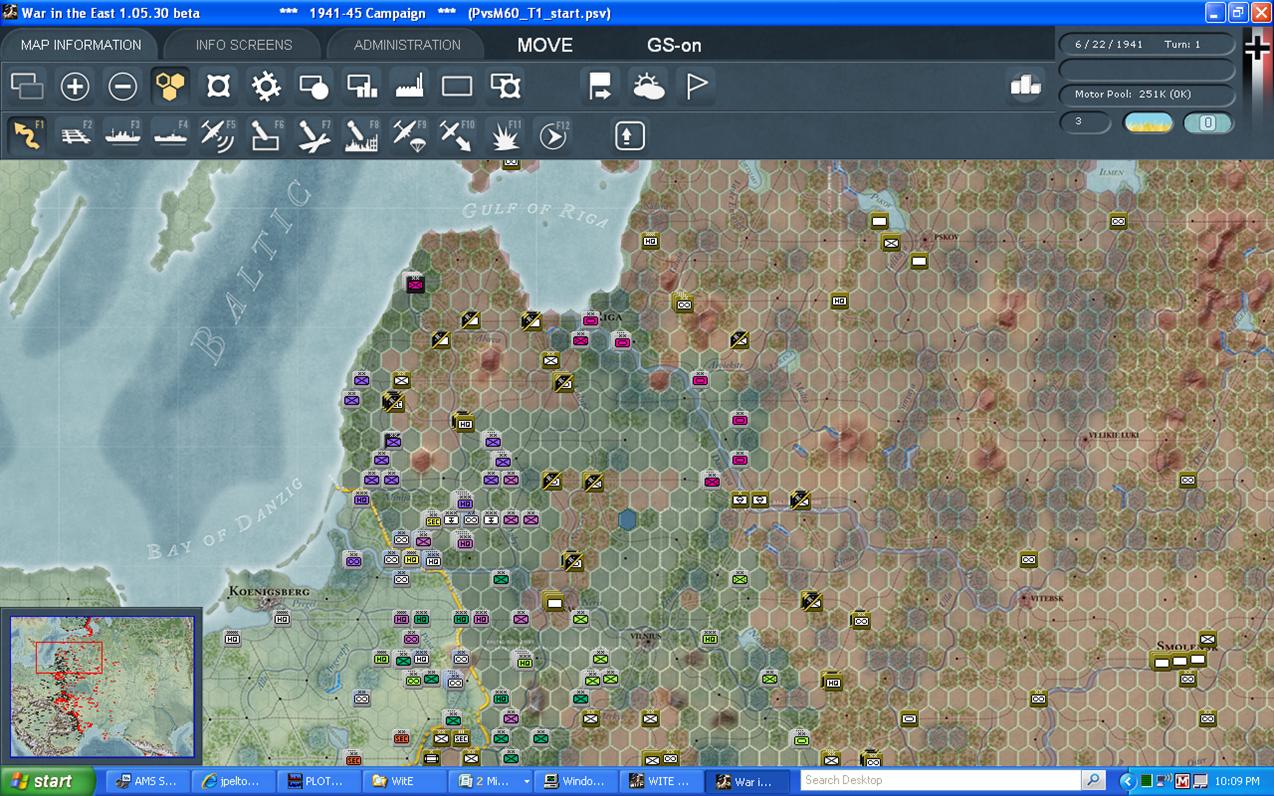Click the Motor Pool 251K readout
1274x796 pixels.
(1146, 94)
